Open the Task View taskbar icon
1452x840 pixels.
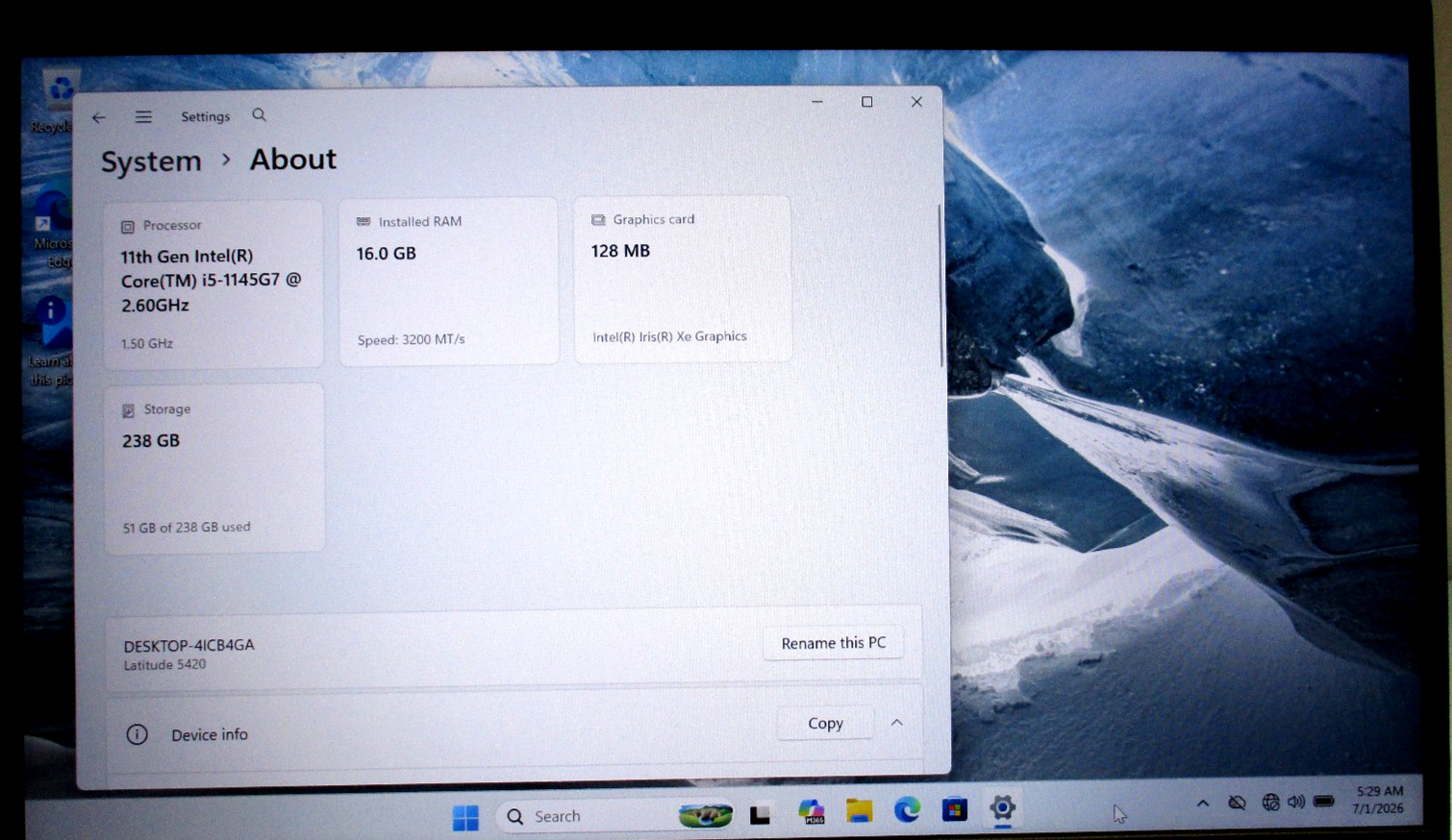click(760, 815)
